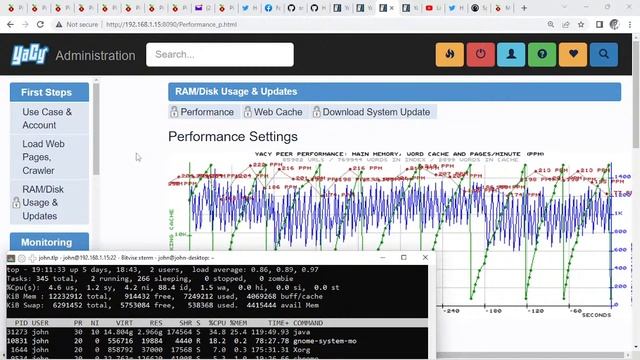The image size is (640, 360).
Task: Click the browser address bar URL
Action: point(171,24)
